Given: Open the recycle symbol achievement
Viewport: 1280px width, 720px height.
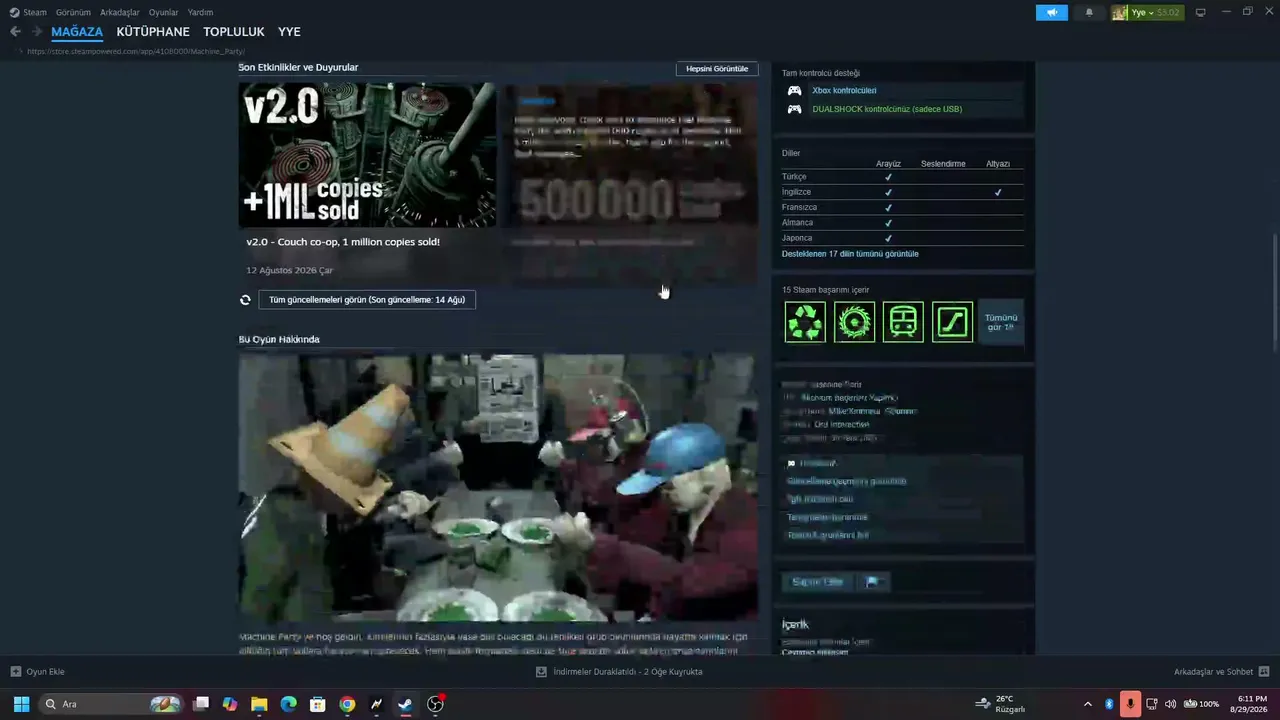Looking at the screenshot, I should 805,322.
